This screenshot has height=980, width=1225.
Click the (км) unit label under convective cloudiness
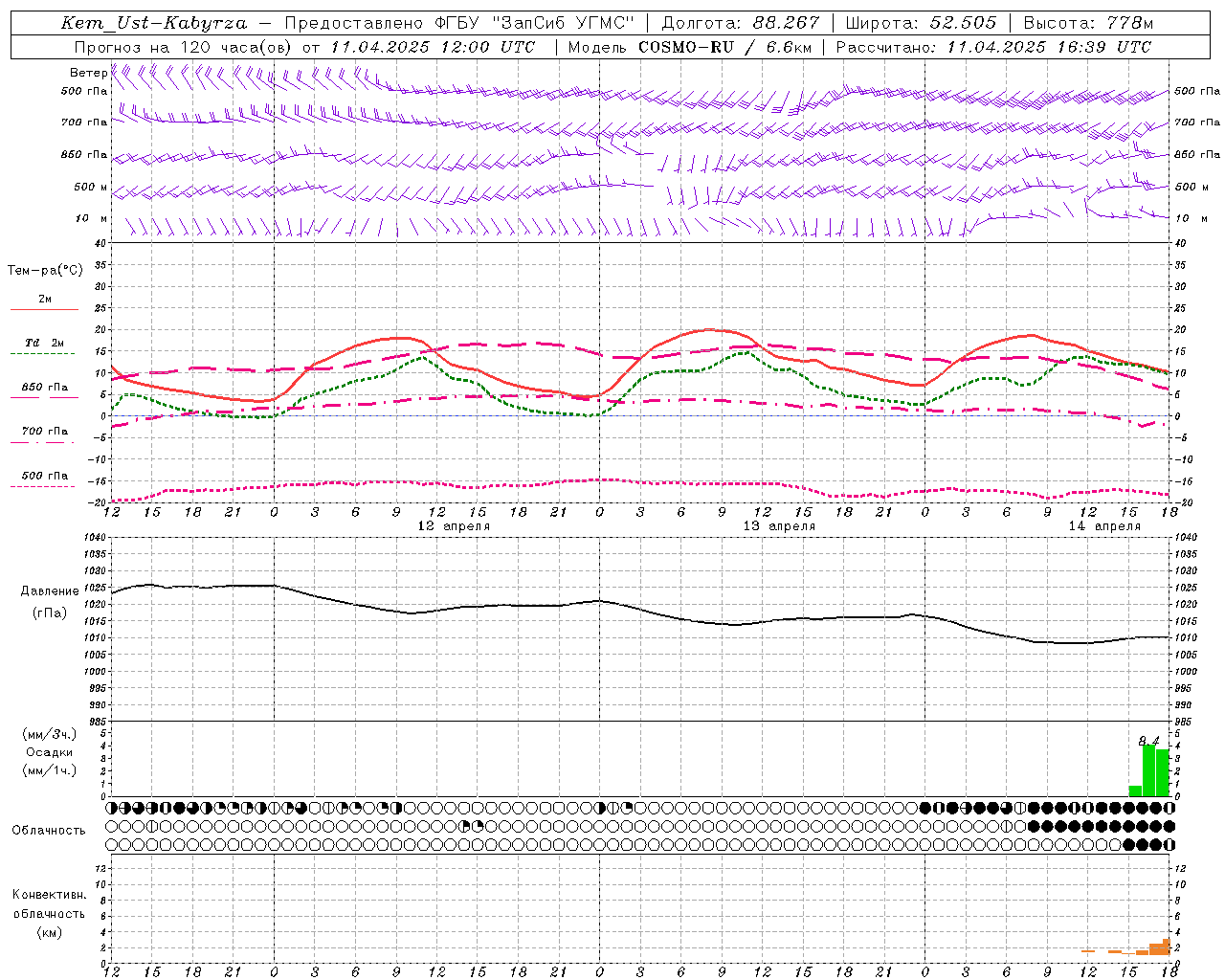pos(49,932)
